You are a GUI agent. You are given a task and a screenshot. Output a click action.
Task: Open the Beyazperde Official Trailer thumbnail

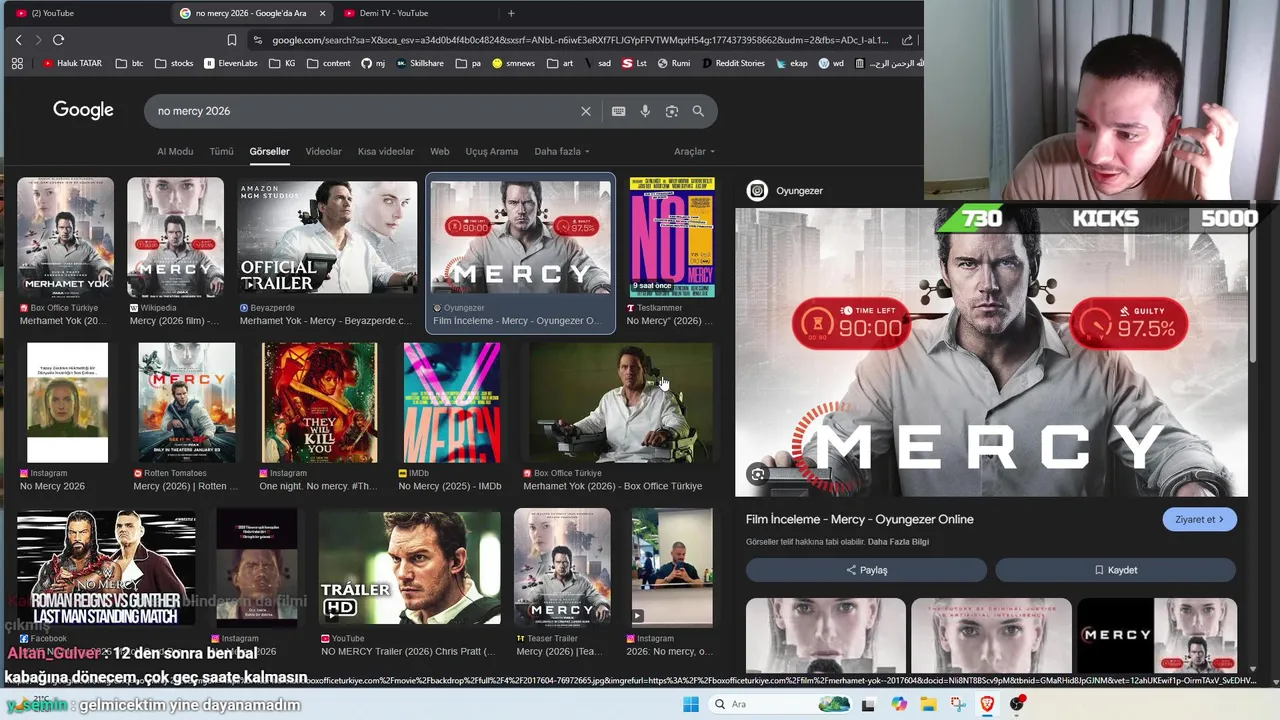(x=327, y=237)
